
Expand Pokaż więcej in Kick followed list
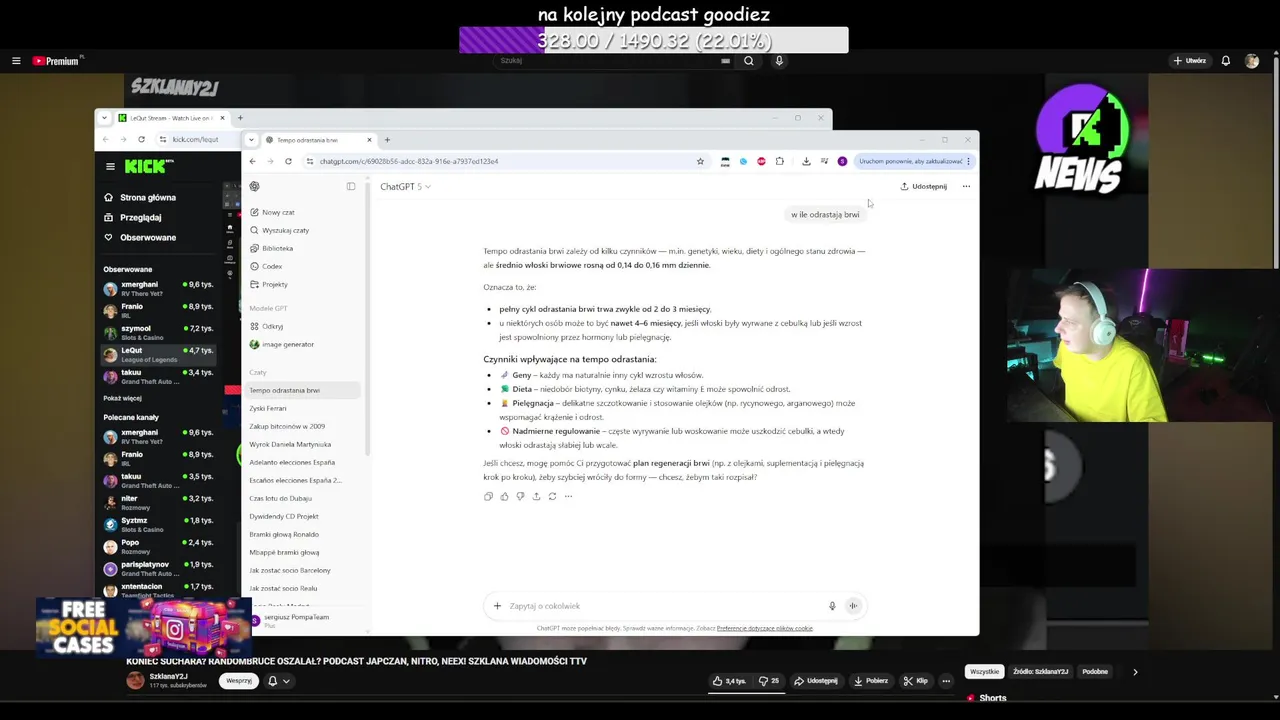[x=122, y=398]
